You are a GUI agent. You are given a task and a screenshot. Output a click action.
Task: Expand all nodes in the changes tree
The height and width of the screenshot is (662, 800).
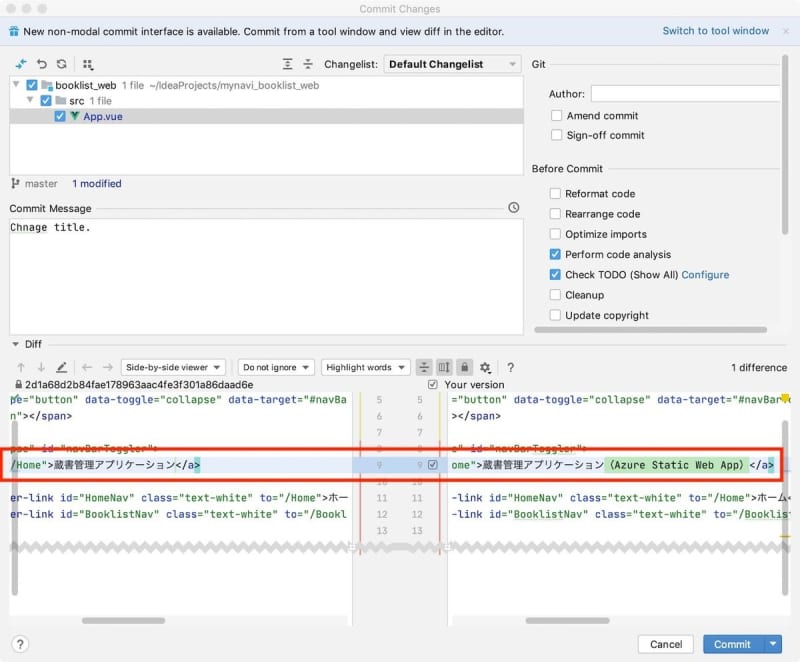287,64
